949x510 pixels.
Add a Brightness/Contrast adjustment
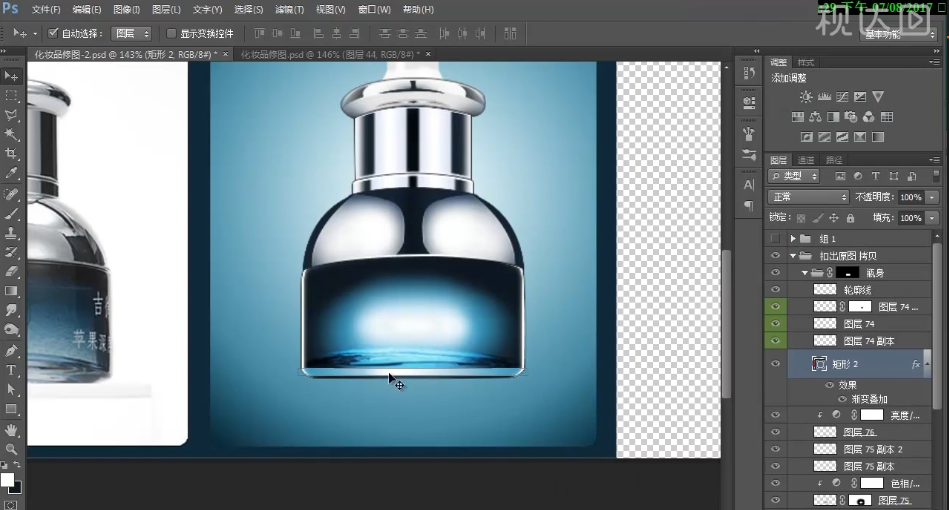(x=806, y=97)
